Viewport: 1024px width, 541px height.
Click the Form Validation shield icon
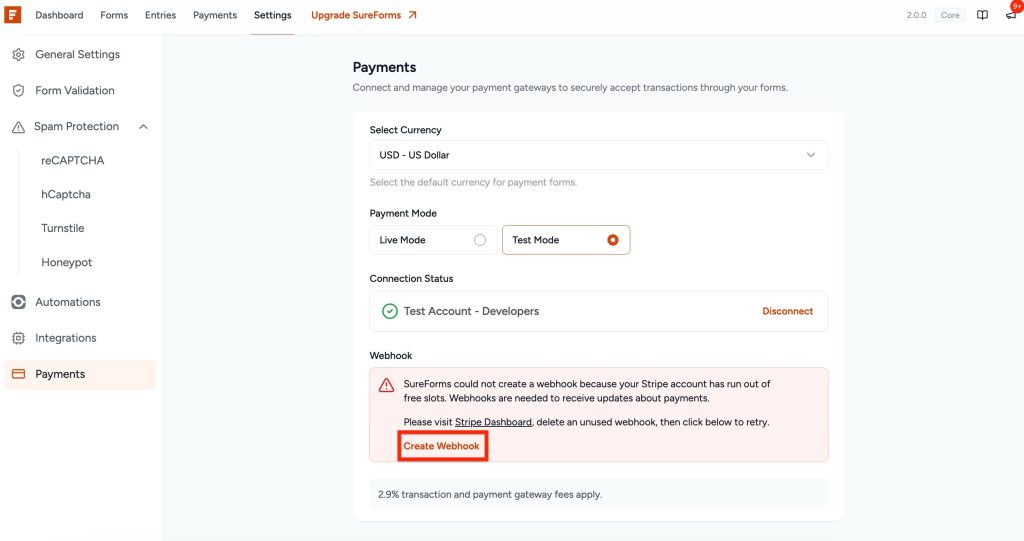click(x=18, y=90)
